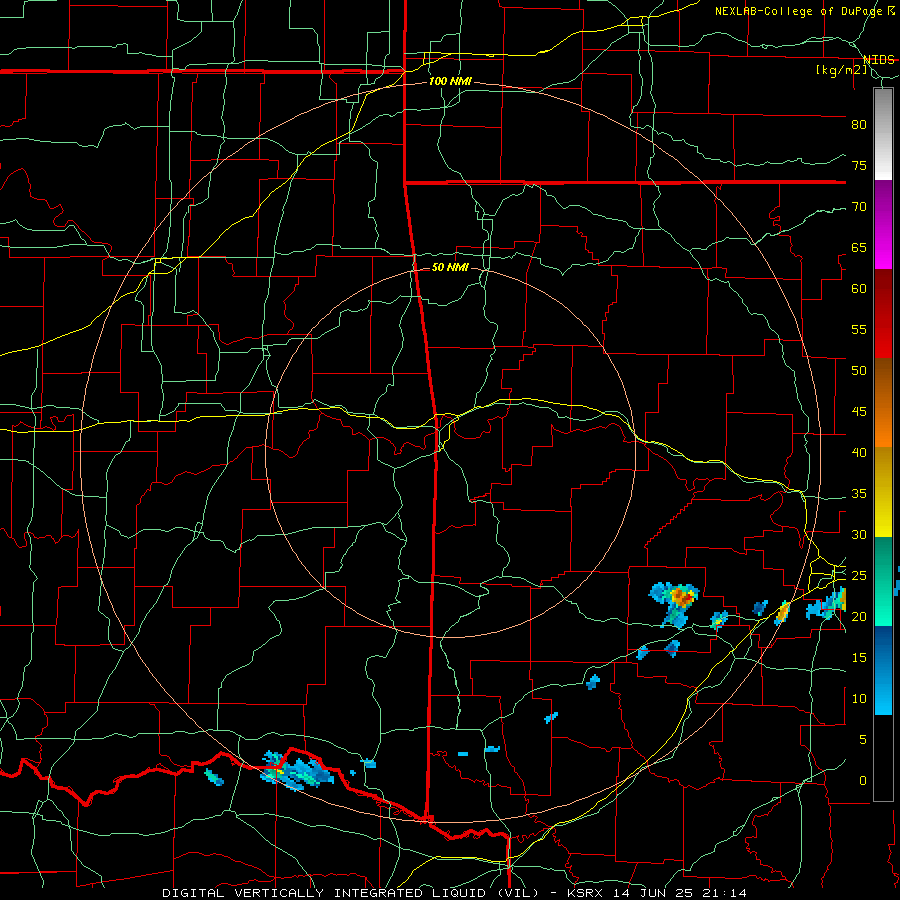
Task: Pick the white-gray segment of the color bar
Action: click(x=883, y=134)
